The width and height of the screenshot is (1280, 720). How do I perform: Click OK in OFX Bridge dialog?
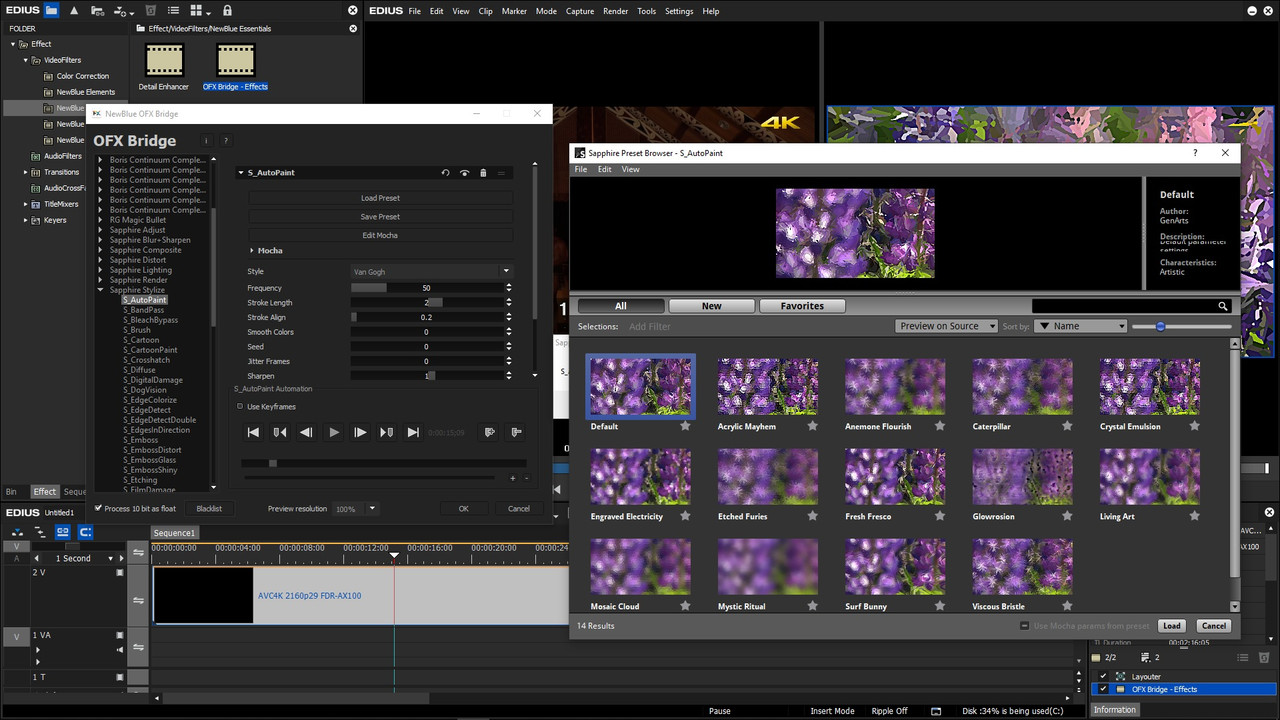click(463, 509)
